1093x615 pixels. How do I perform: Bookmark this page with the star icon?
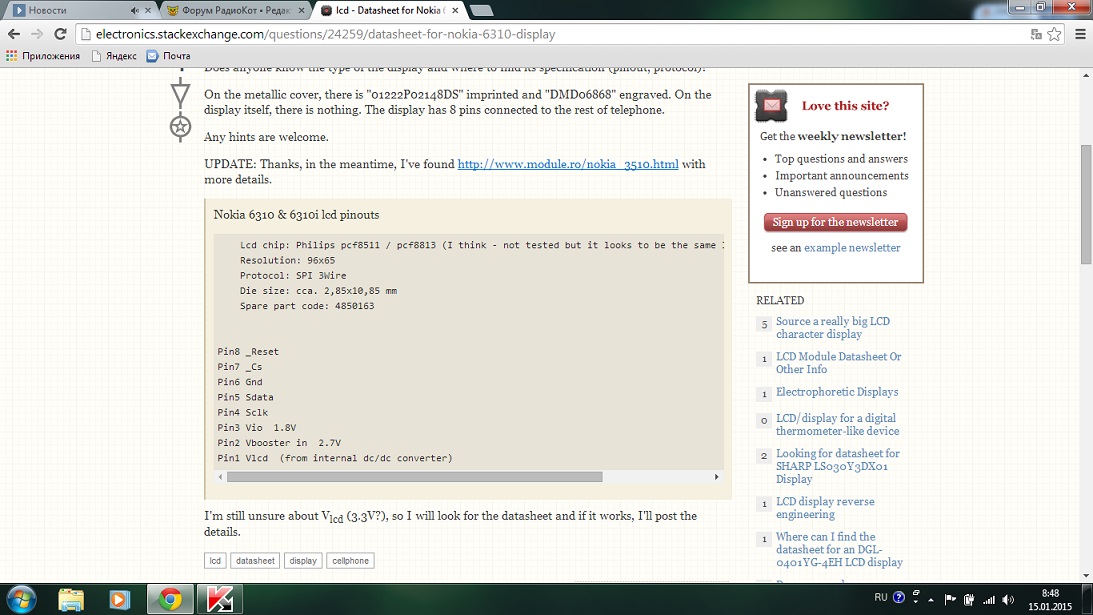point(1055,34)
